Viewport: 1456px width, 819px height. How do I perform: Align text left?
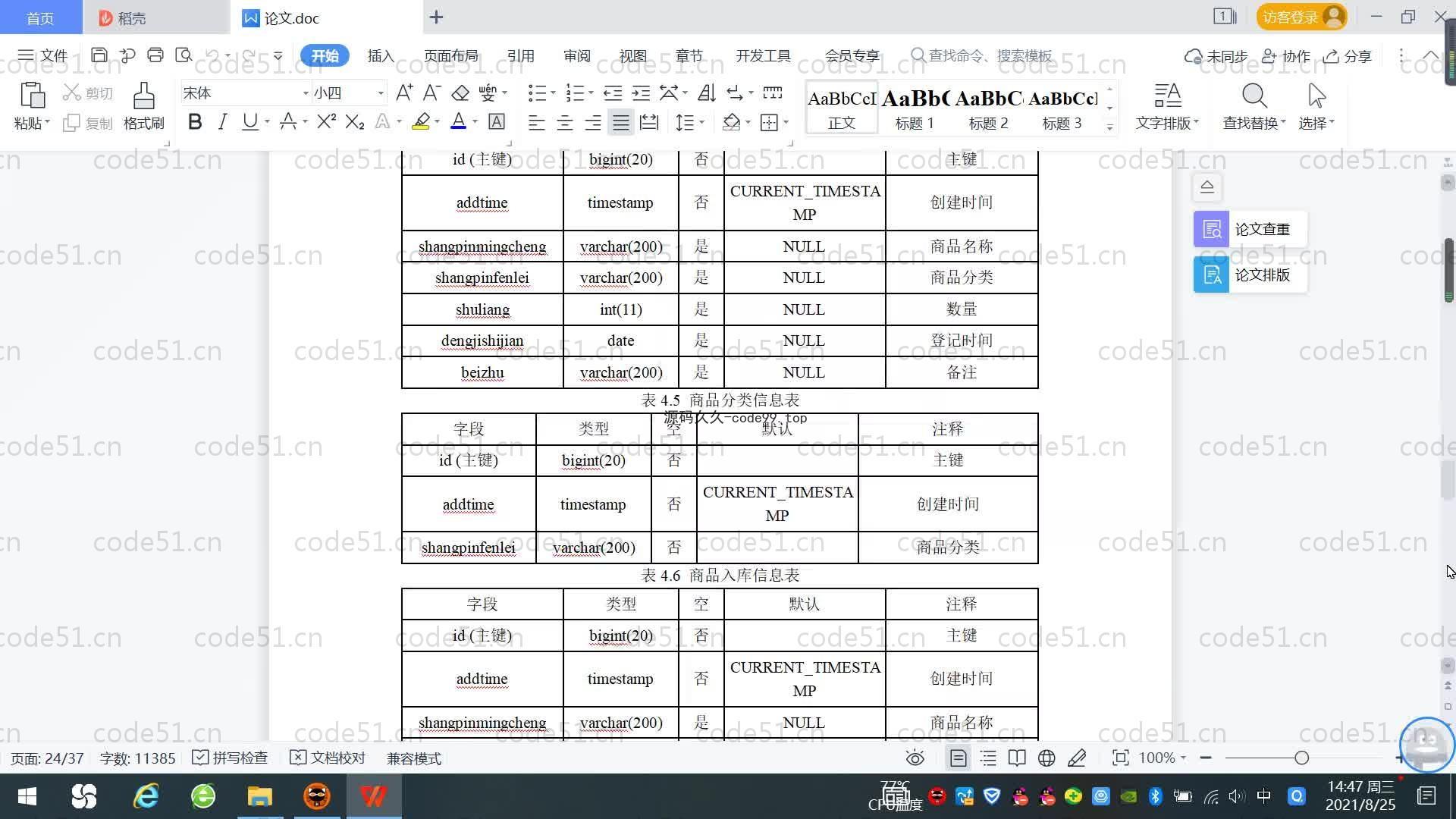[536, 122]
